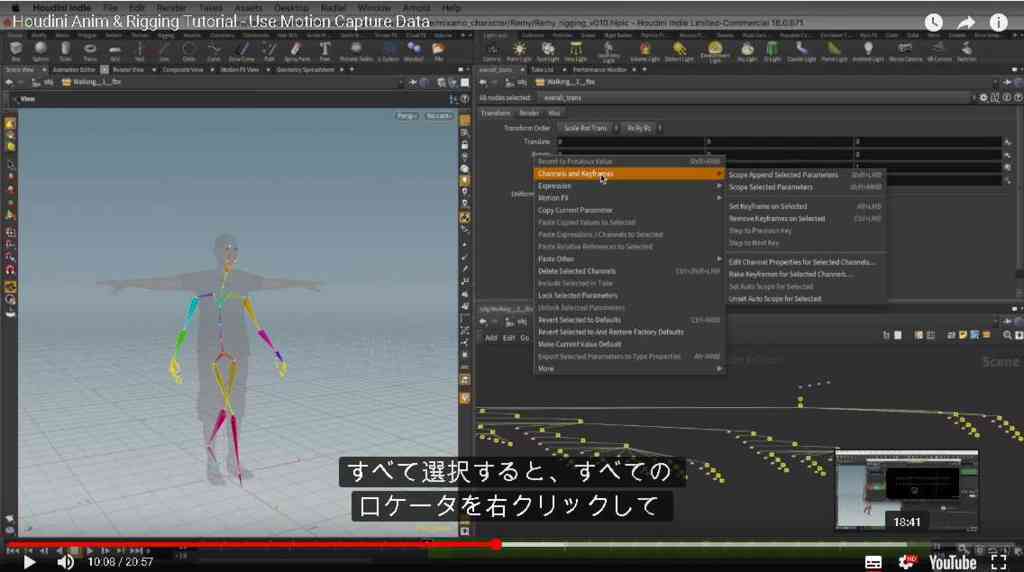Click the red video progress bar handle
1024x572 pixels.
496,544
